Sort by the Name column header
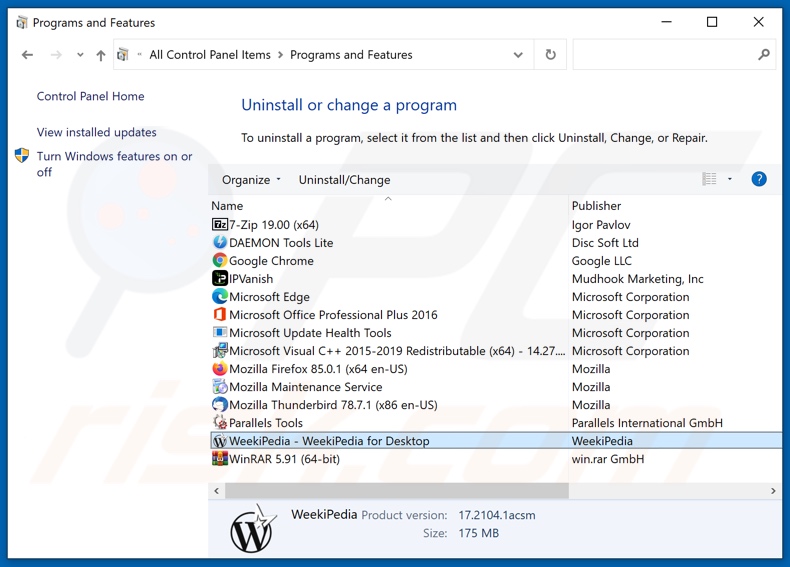Screen dimensions: 790x567 tap(227, 206)
